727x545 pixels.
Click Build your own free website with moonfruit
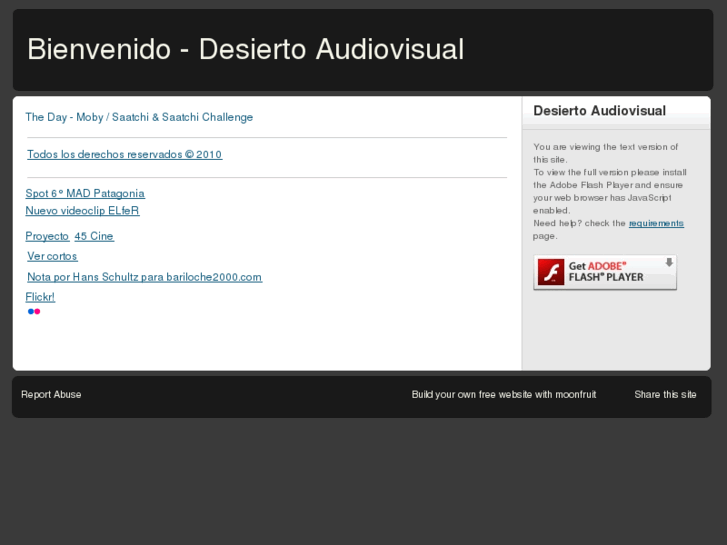click(504, 394)
